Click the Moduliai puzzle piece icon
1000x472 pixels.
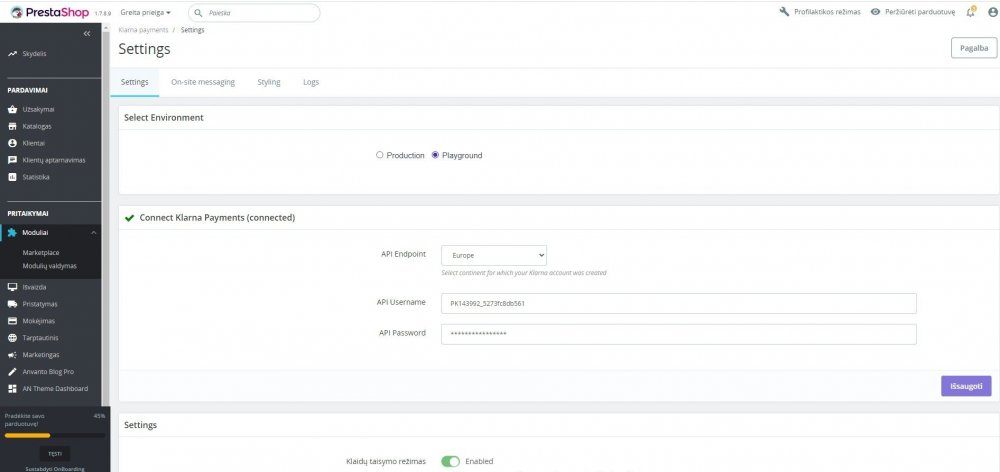pos(12,233)
